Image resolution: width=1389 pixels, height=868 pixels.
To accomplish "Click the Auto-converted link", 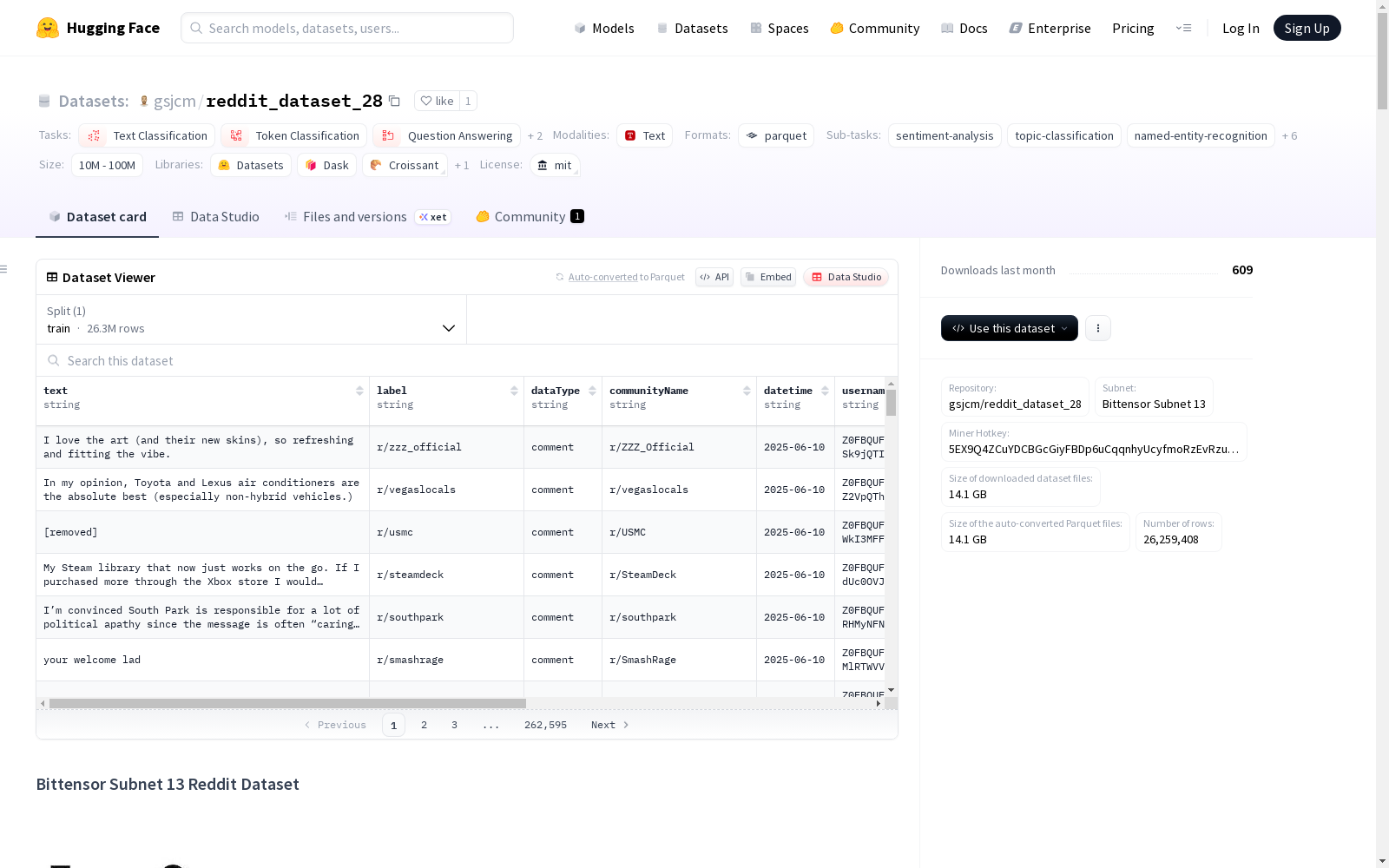I will pos(603,277).
